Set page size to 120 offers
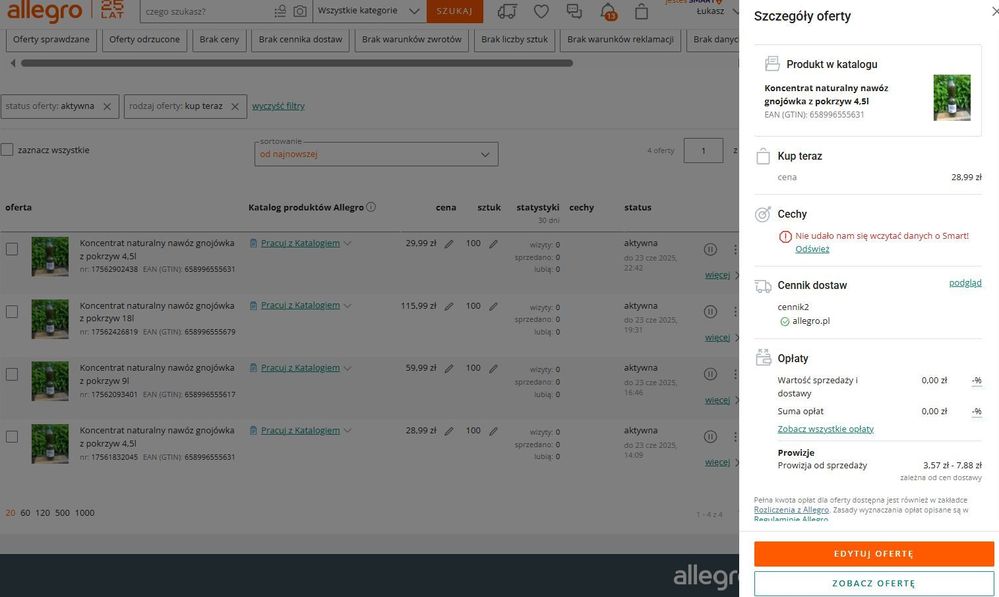The width and height of the screenshot is (999, 597). (x=43, y=513)
